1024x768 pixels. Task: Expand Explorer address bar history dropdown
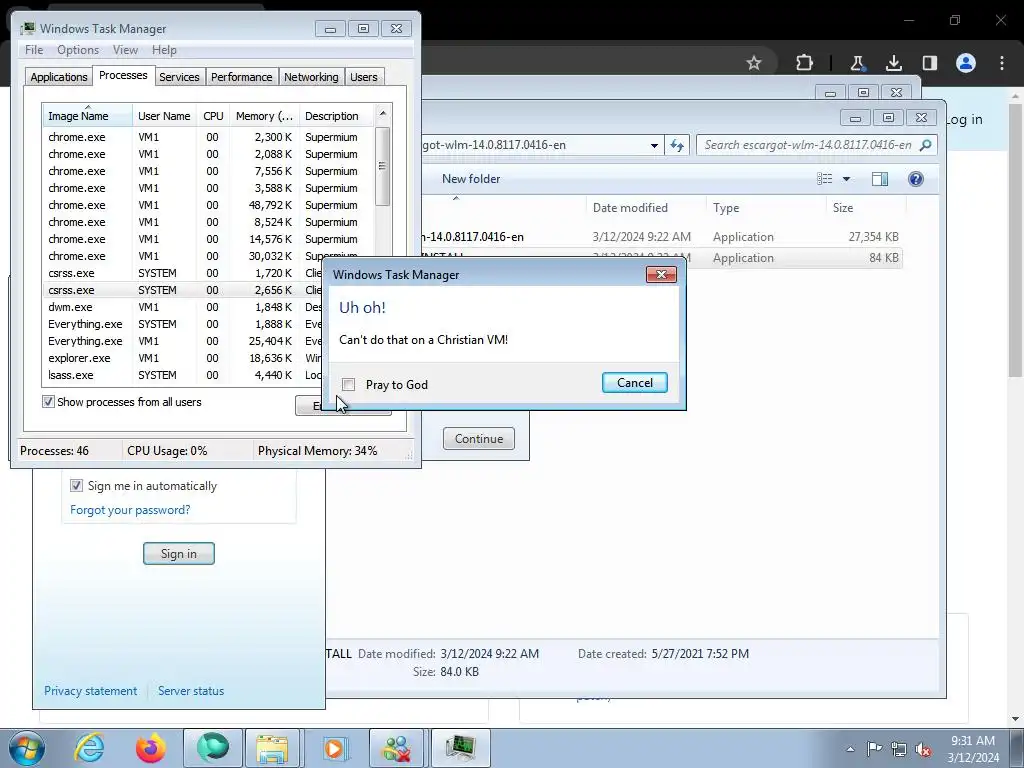(x=654, y=145)
